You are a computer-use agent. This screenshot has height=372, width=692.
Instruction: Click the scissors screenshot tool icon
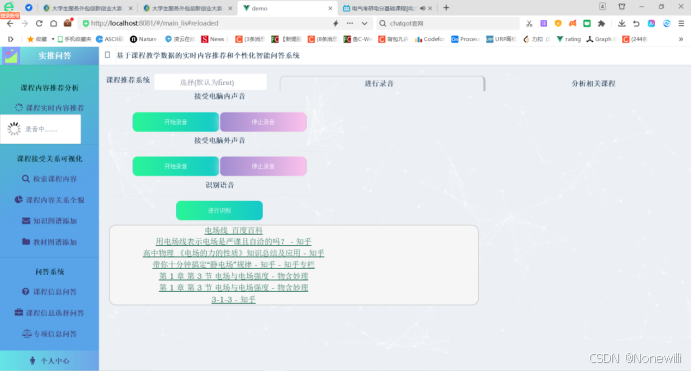[x=529, y=23]
